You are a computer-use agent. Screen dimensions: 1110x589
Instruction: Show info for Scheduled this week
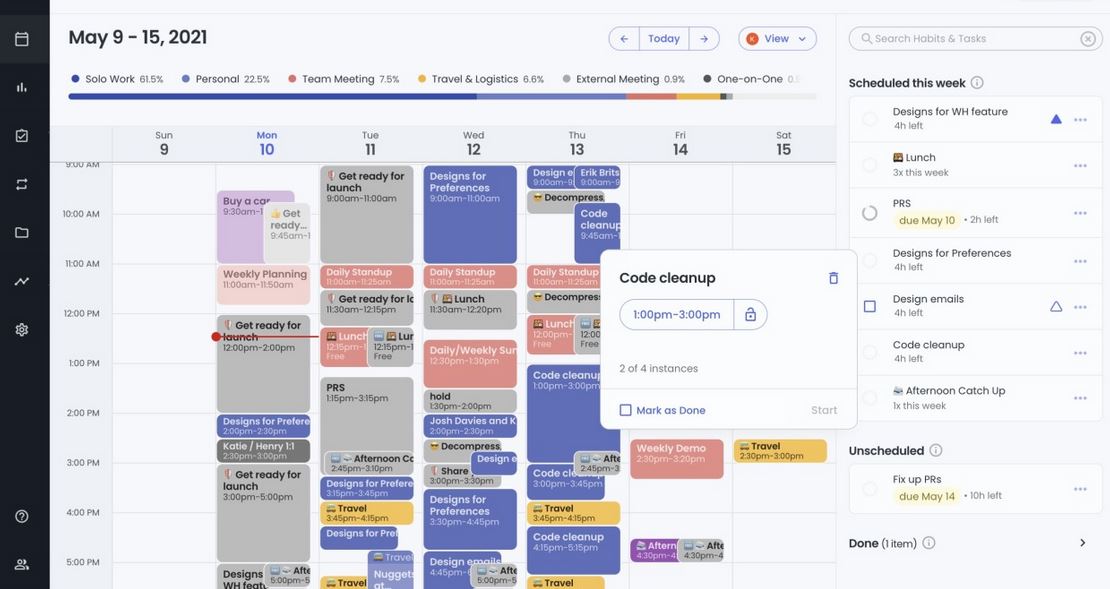tap(977, 83)
